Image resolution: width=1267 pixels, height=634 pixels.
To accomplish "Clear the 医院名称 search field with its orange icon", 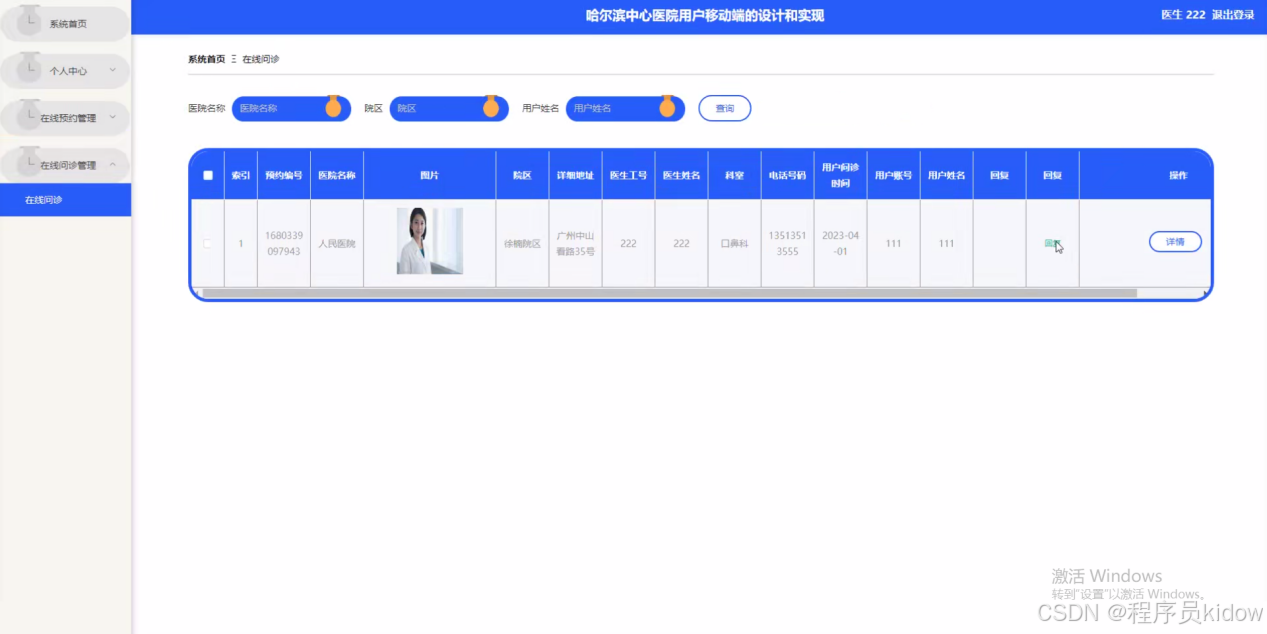I will point(334,108).
